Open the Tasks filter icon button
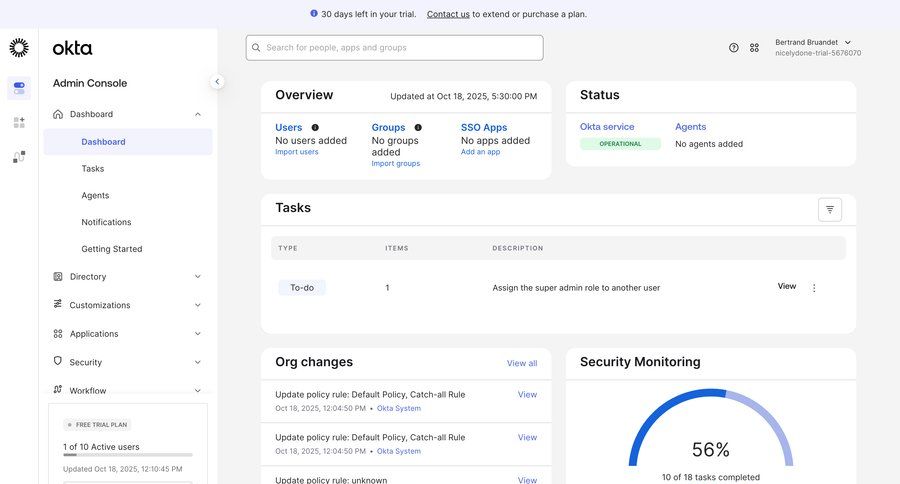 [x=830, y=210]
